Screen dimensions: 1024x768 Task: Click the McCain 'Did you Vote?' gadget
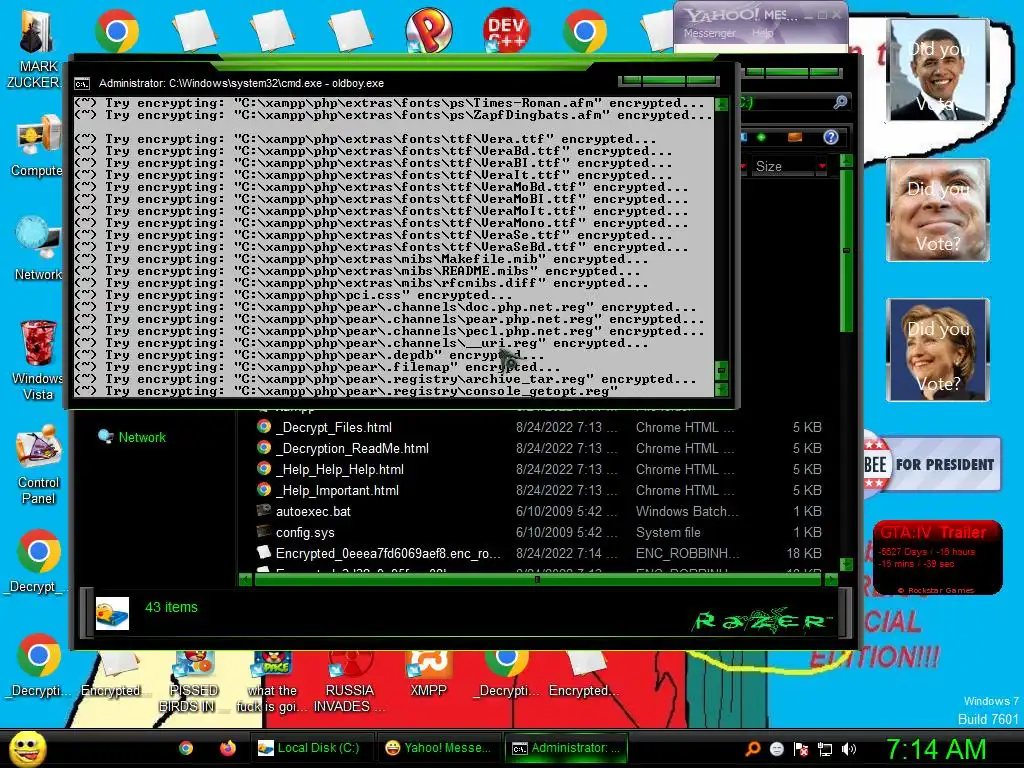(x=938, y=210)
